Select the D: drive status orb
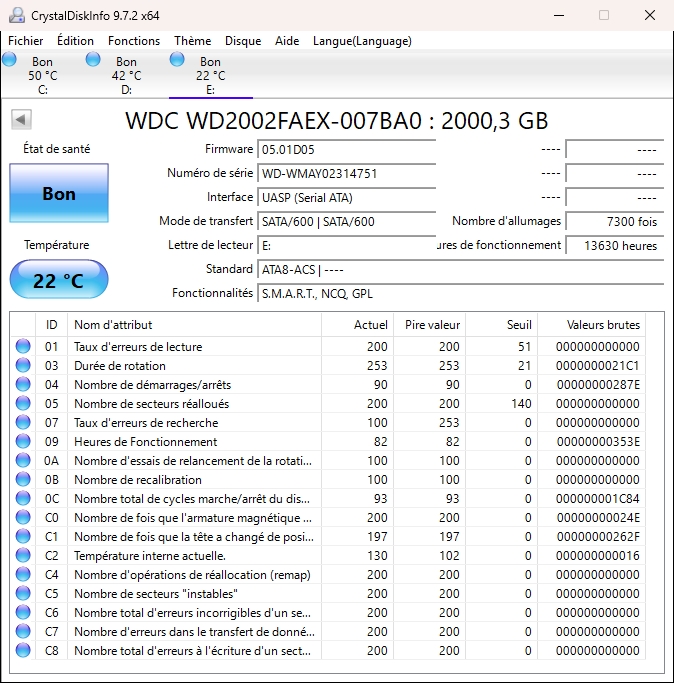 (94, 60)
